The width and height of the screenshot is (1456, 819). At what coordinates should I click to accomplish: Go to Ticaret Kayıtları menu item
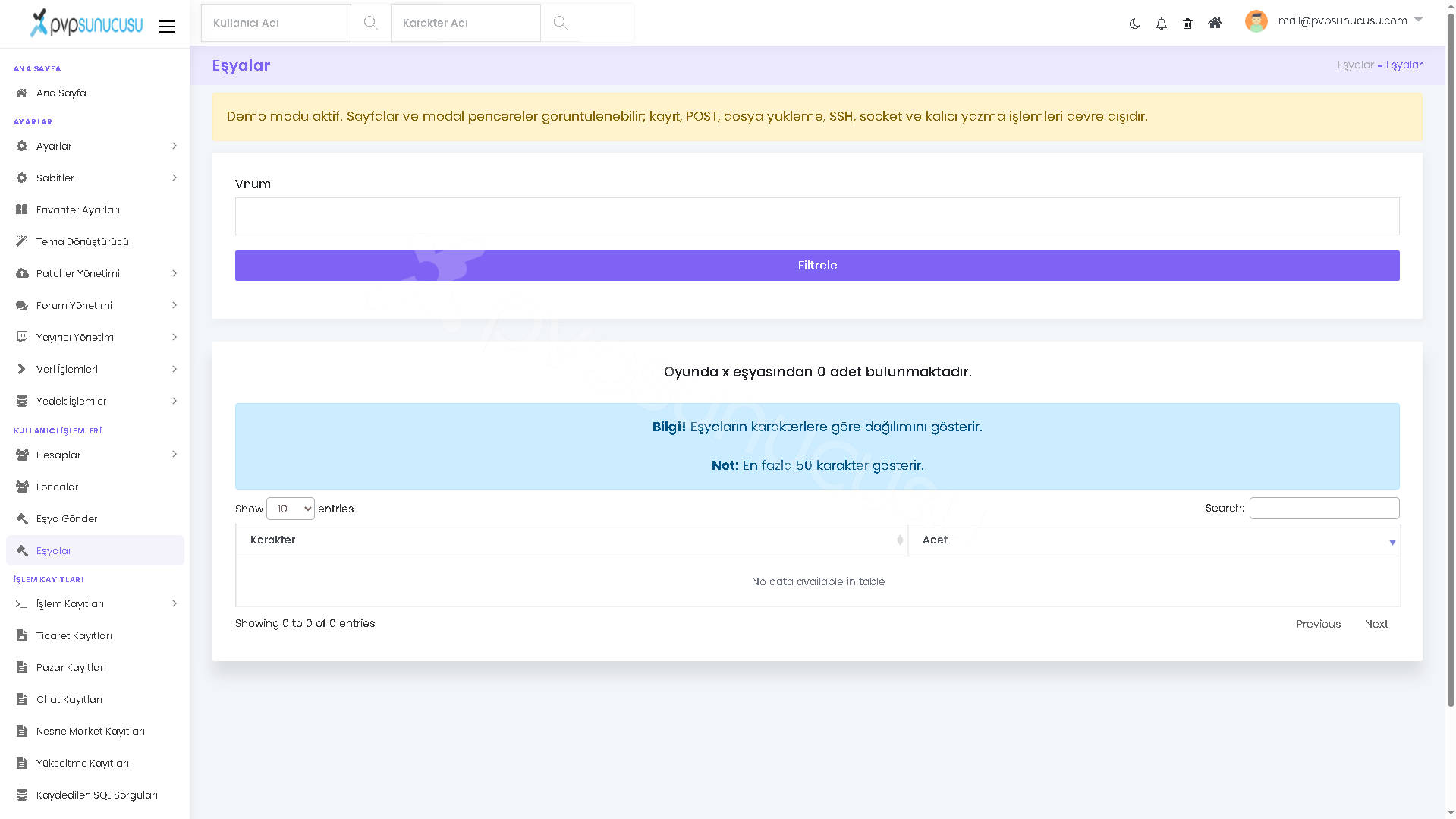point(95,635)
